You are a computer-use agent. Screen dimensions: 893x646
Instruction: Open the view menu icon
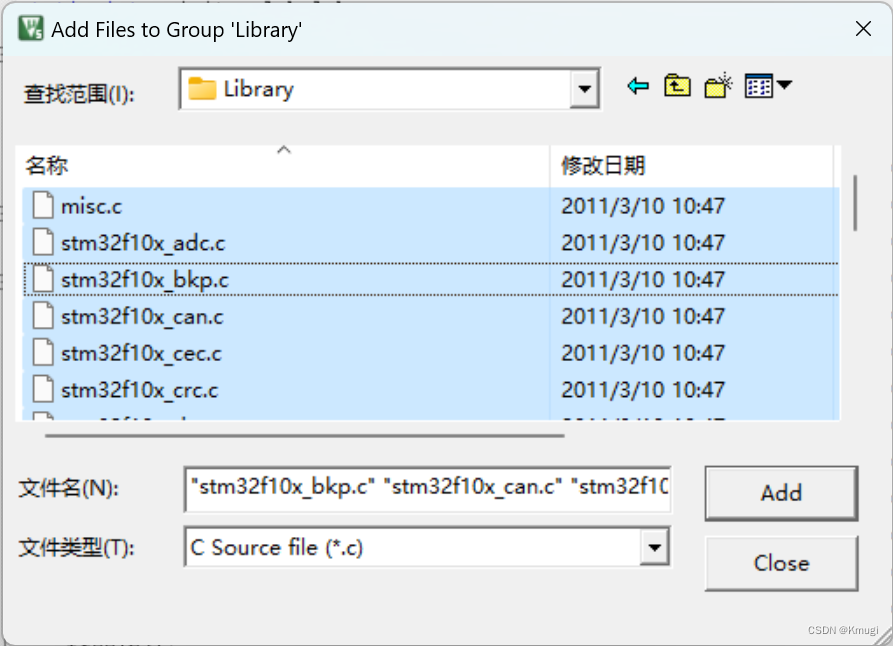point(759,87)
